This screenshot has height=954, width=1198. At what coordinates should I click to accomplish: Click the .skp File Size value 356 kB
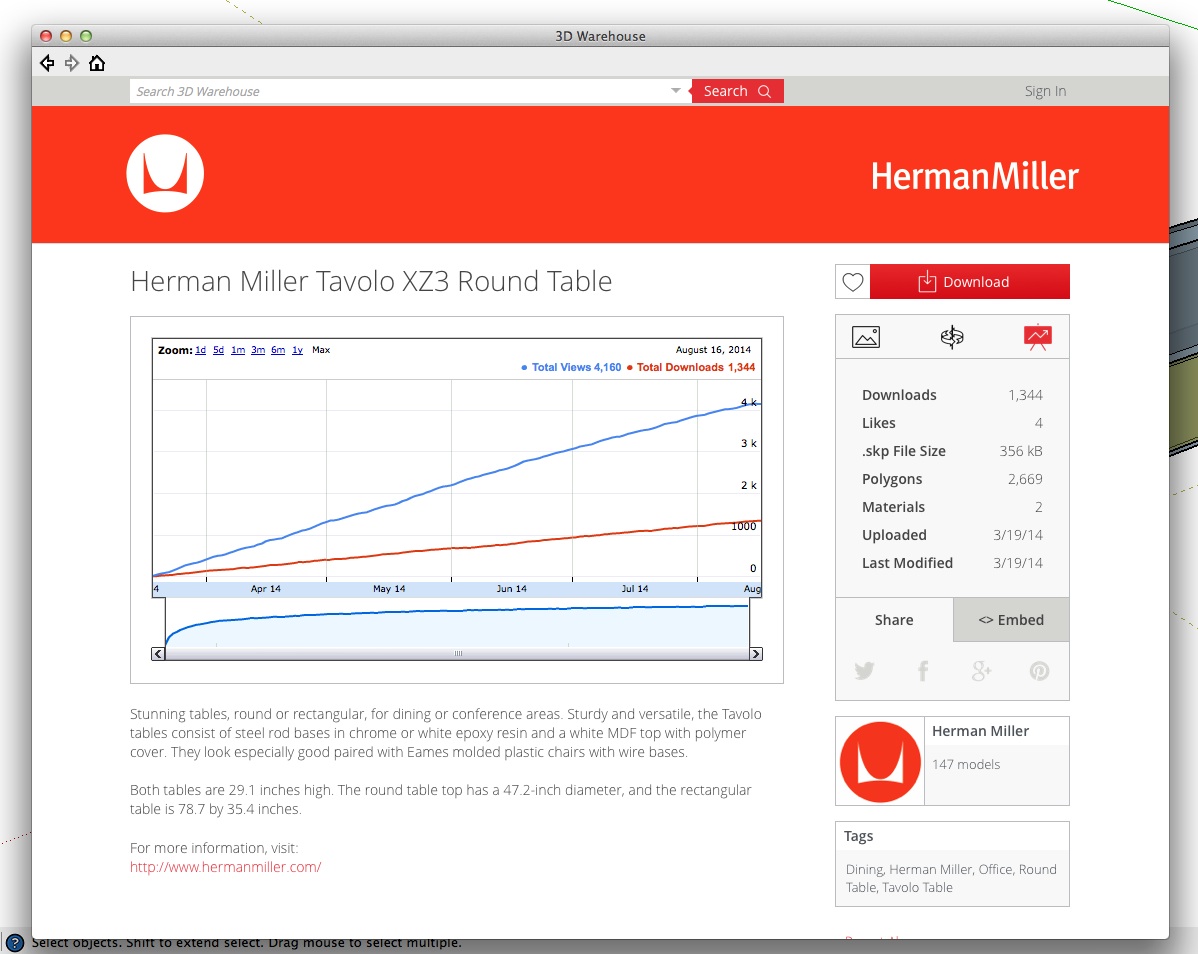pos(1021,451)
